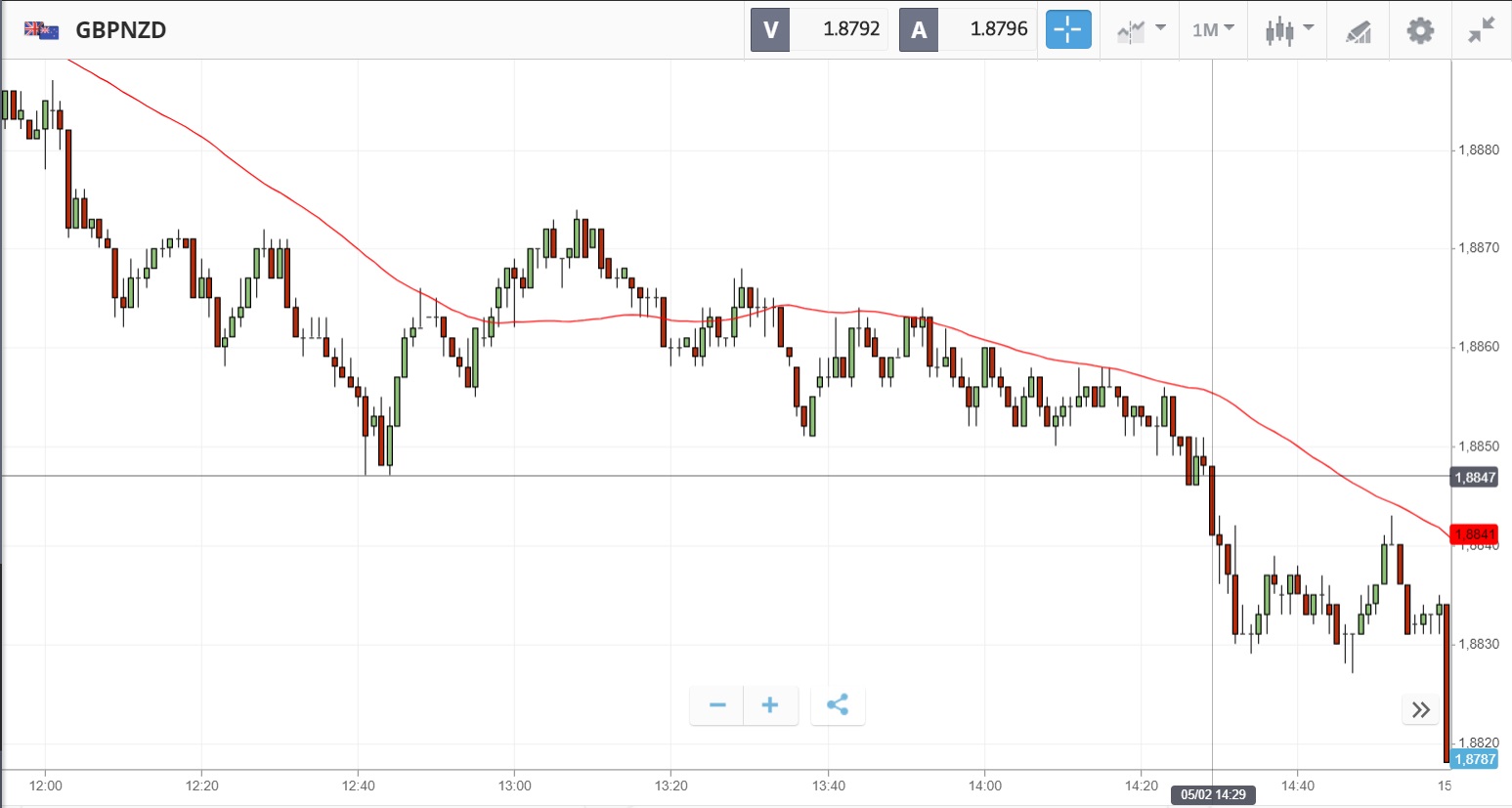Click the GBPNZD symbol name
1512x808 pixels.
pos(121,30)
